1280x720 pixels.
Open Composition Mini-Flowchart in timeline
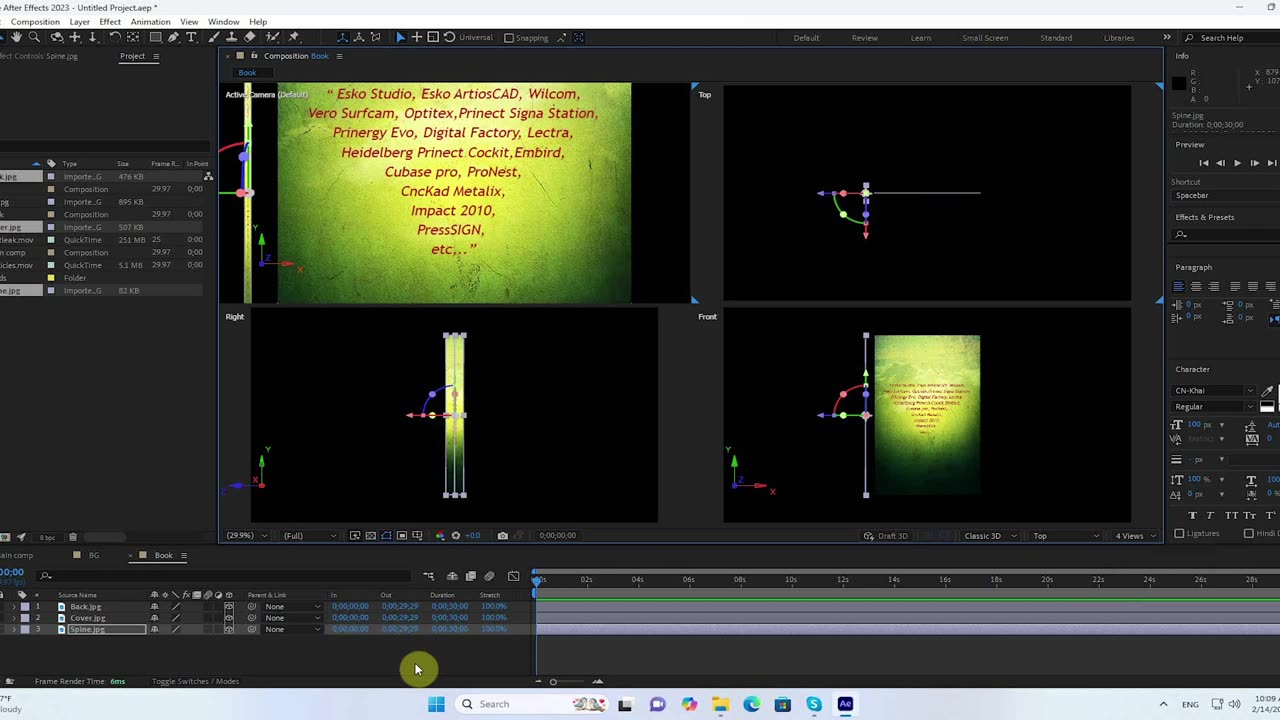(428, 576)
